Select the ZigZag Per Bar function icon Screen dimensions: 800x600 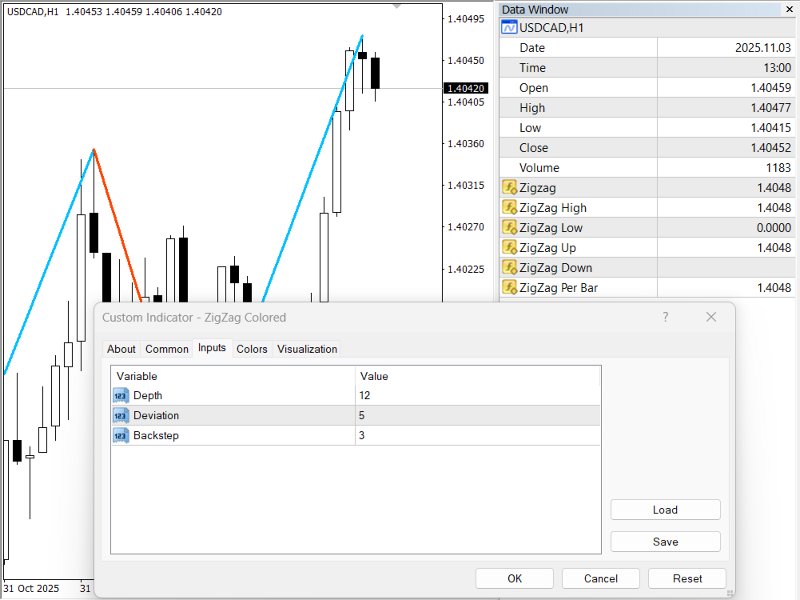click(512, 287)
